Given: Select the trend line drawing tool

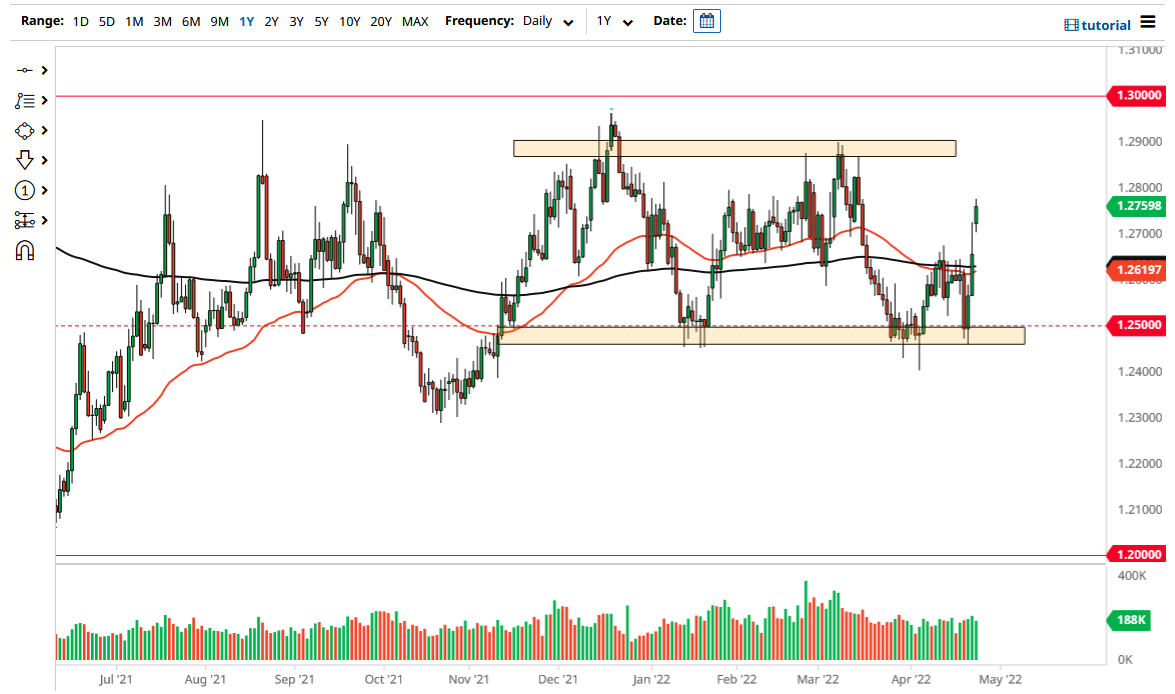Looking at the screenshot, I should [x=26, y=70].
